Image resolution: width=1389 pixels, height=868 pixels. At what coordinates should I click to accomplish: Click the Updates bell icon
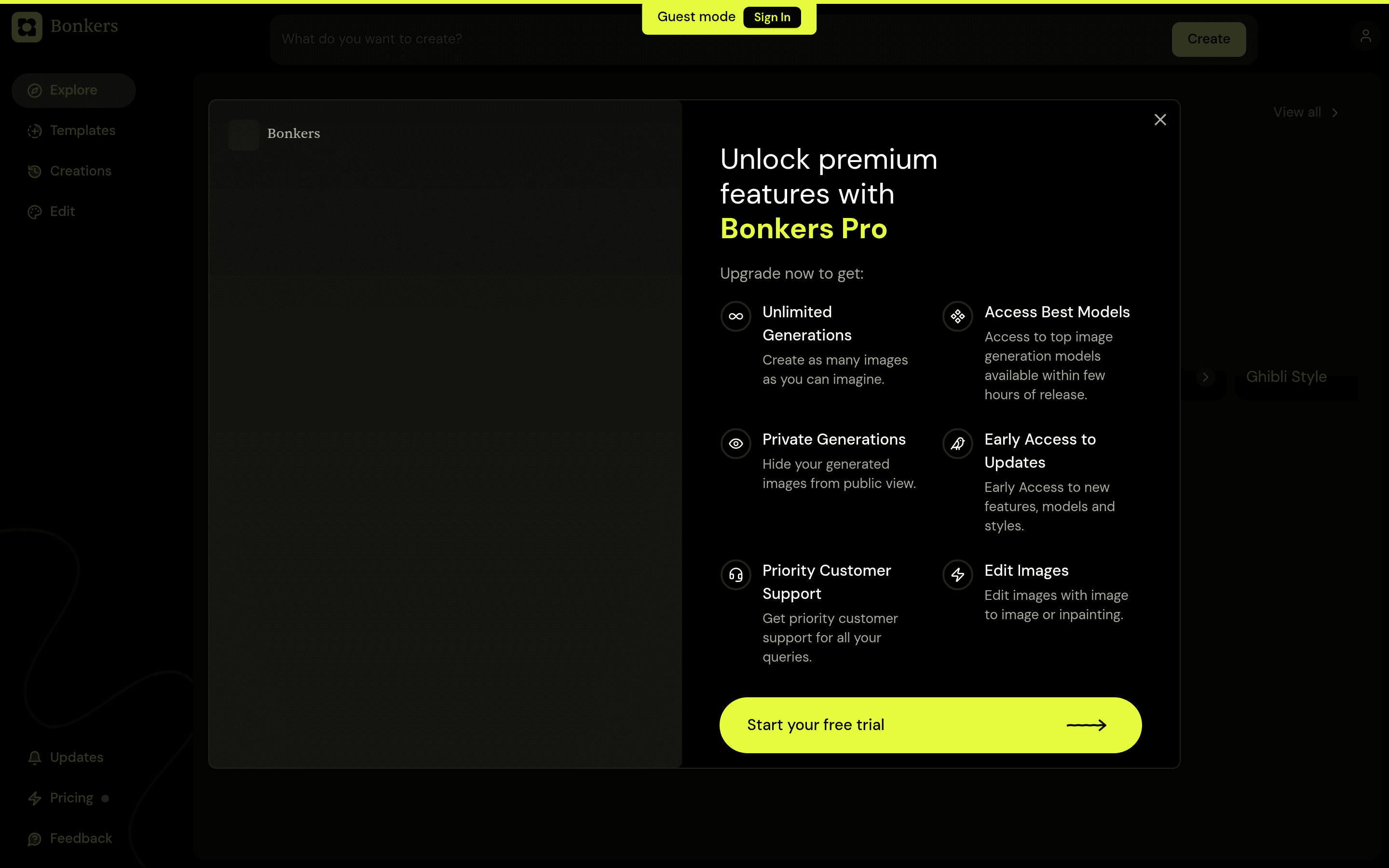[x=34, y=757]
